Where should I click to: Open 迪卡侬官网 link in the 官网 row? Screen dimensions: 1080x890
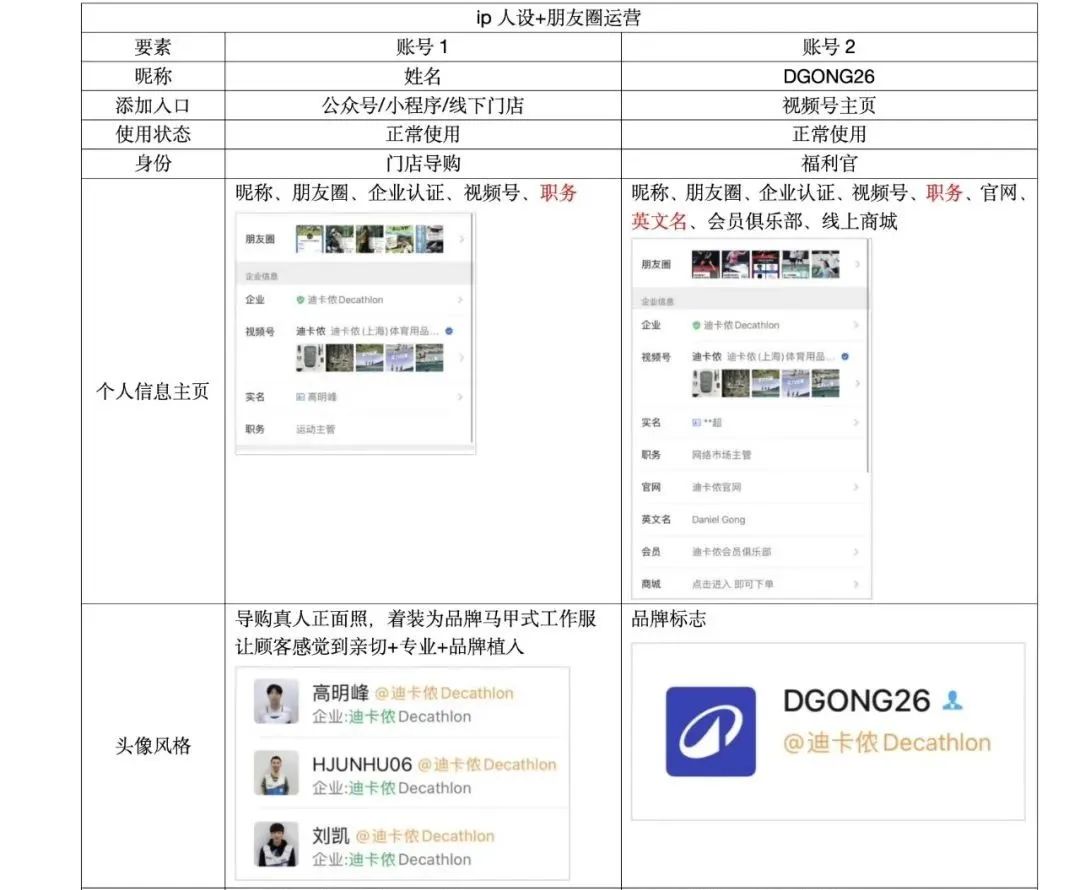(x=716, y=487)
